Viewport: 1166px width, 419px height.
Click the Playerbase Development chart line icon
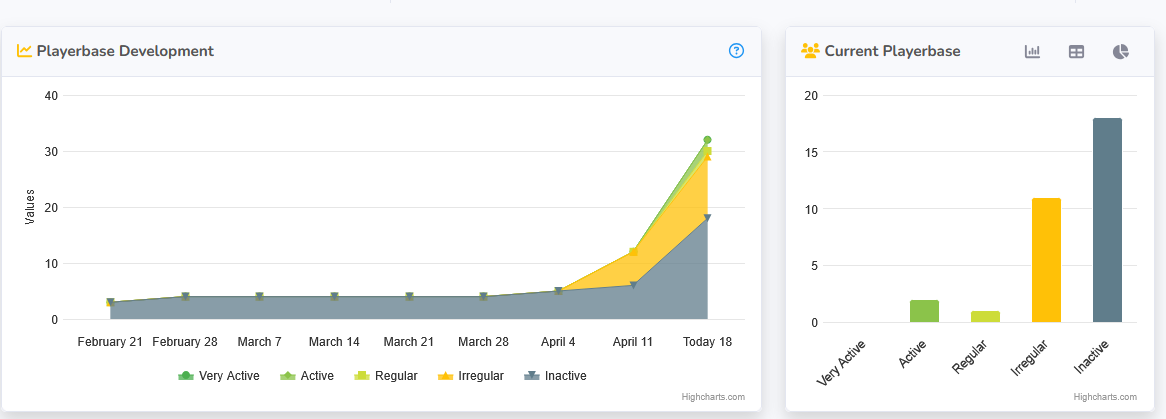(x=25, y=51)
